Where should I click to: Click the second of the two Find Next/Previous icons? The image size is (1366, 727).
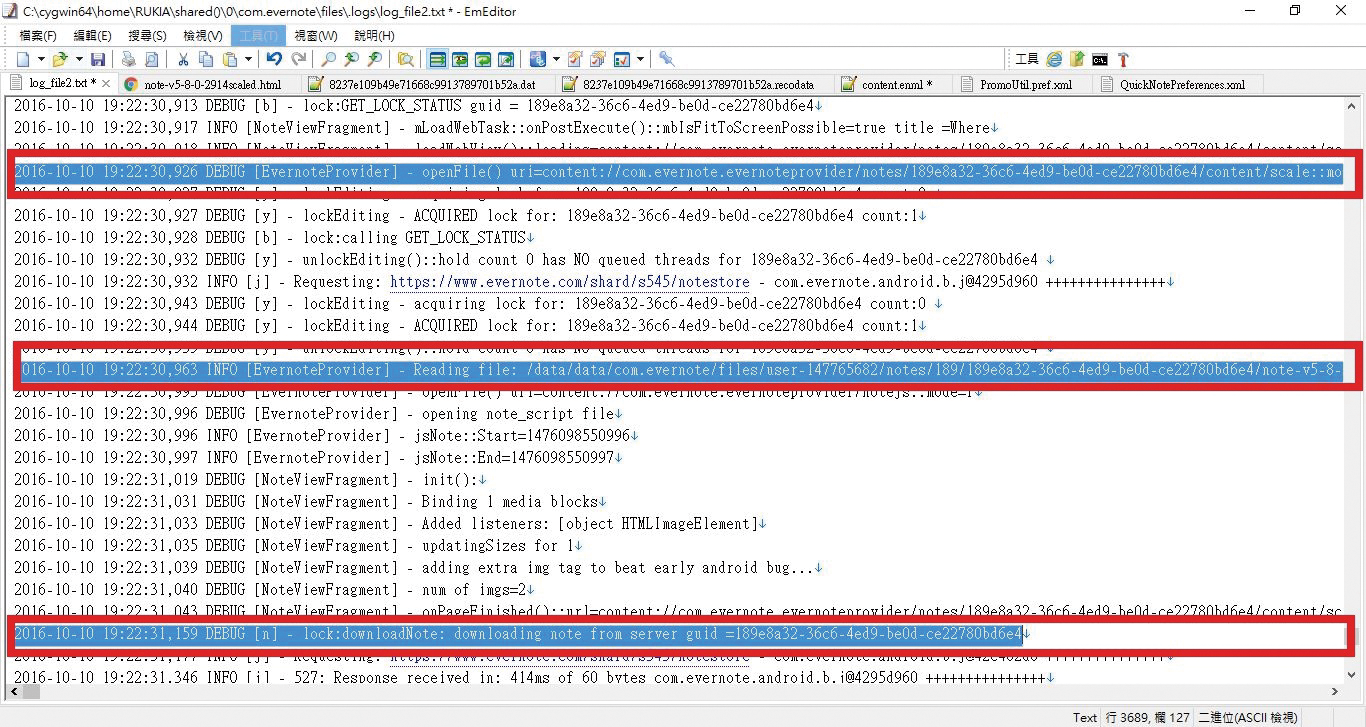tap(375, 59)
